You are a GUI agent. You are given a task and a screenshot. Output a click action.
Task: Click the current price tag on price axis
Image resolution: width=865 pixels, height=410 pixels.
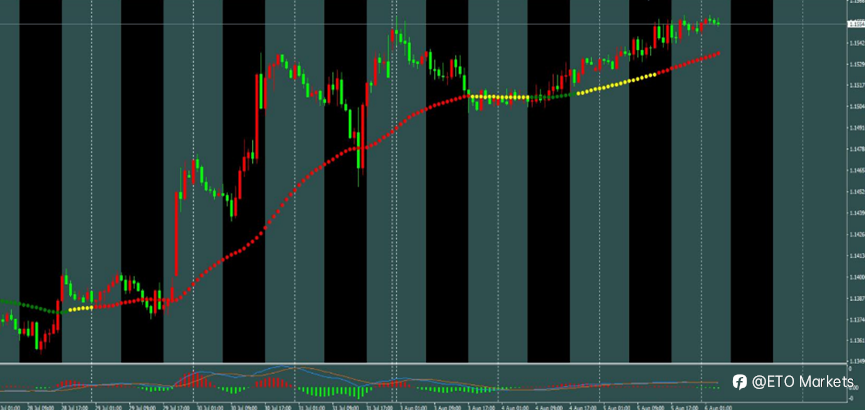coord(856,24)
